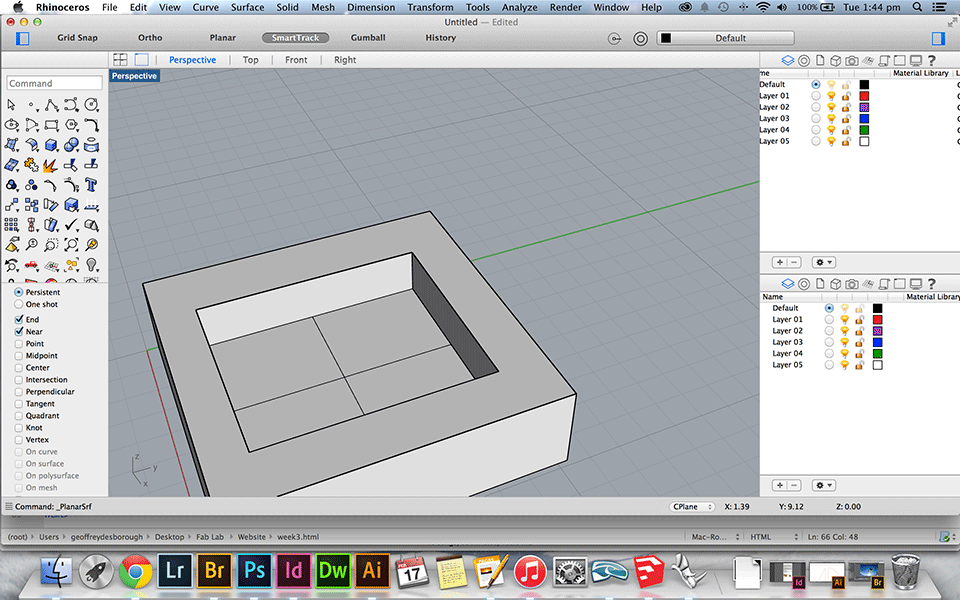
Task: Open the CPlane coordinate dropdown
Action: coord(692,506)
